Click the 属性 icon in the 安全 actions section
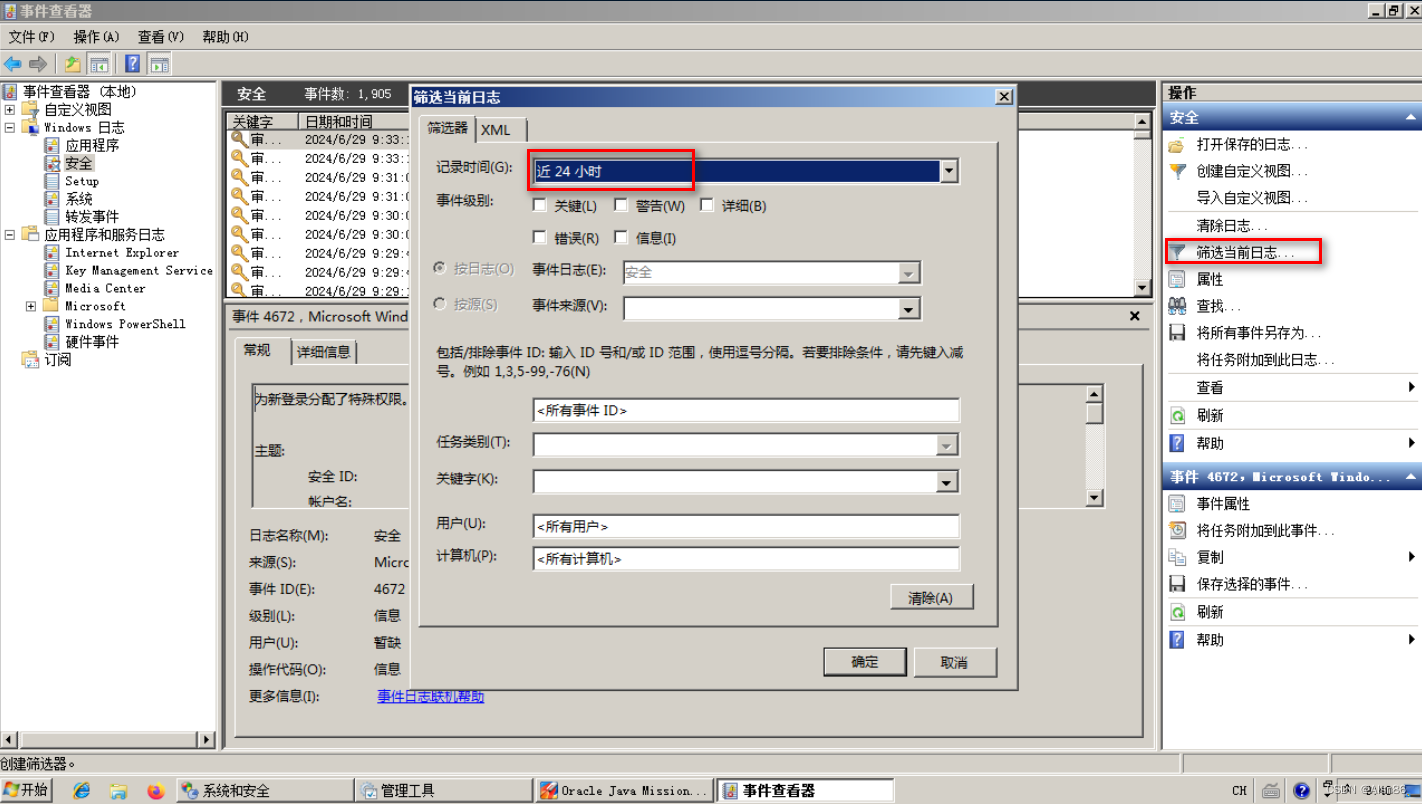The width and height of the screenshot is (1422, 804). click(1178, 279)
